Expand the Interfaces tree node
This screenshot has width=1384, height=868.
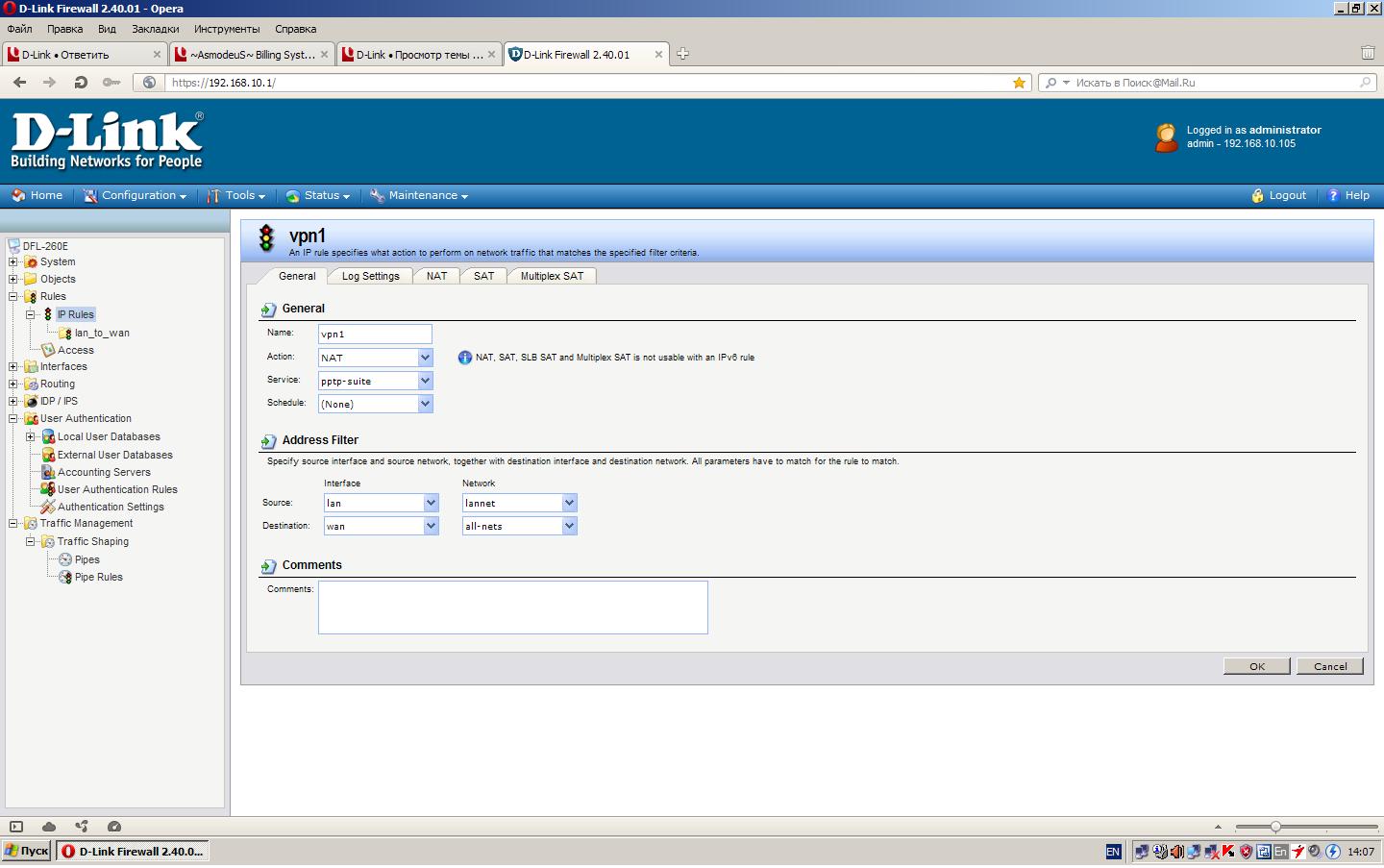tap(13, 367)
